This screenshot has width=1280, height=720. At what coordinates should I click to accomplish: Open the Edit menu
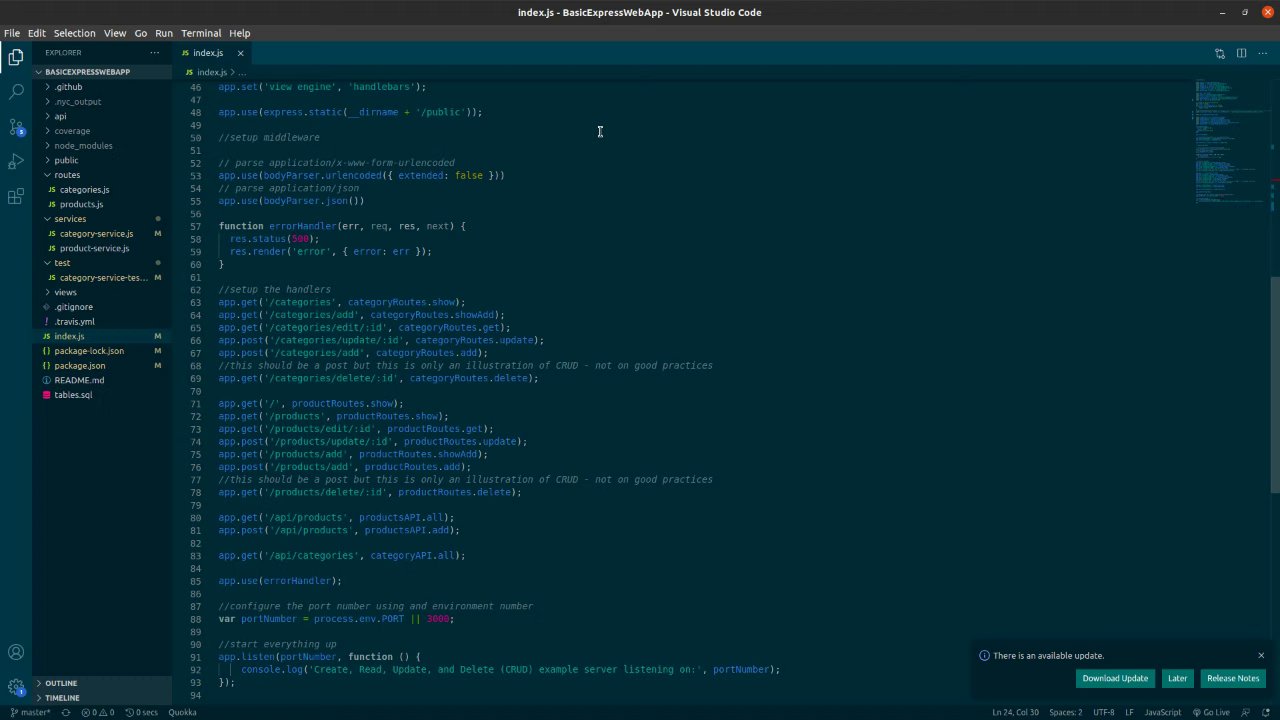point(37,33)
